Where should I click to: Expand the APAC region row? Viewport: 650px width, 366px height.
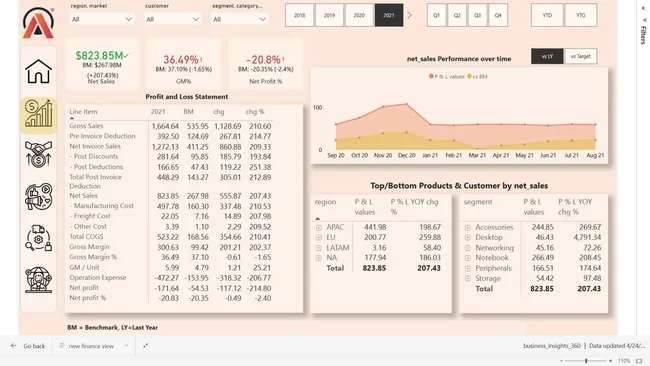[318, 228]
